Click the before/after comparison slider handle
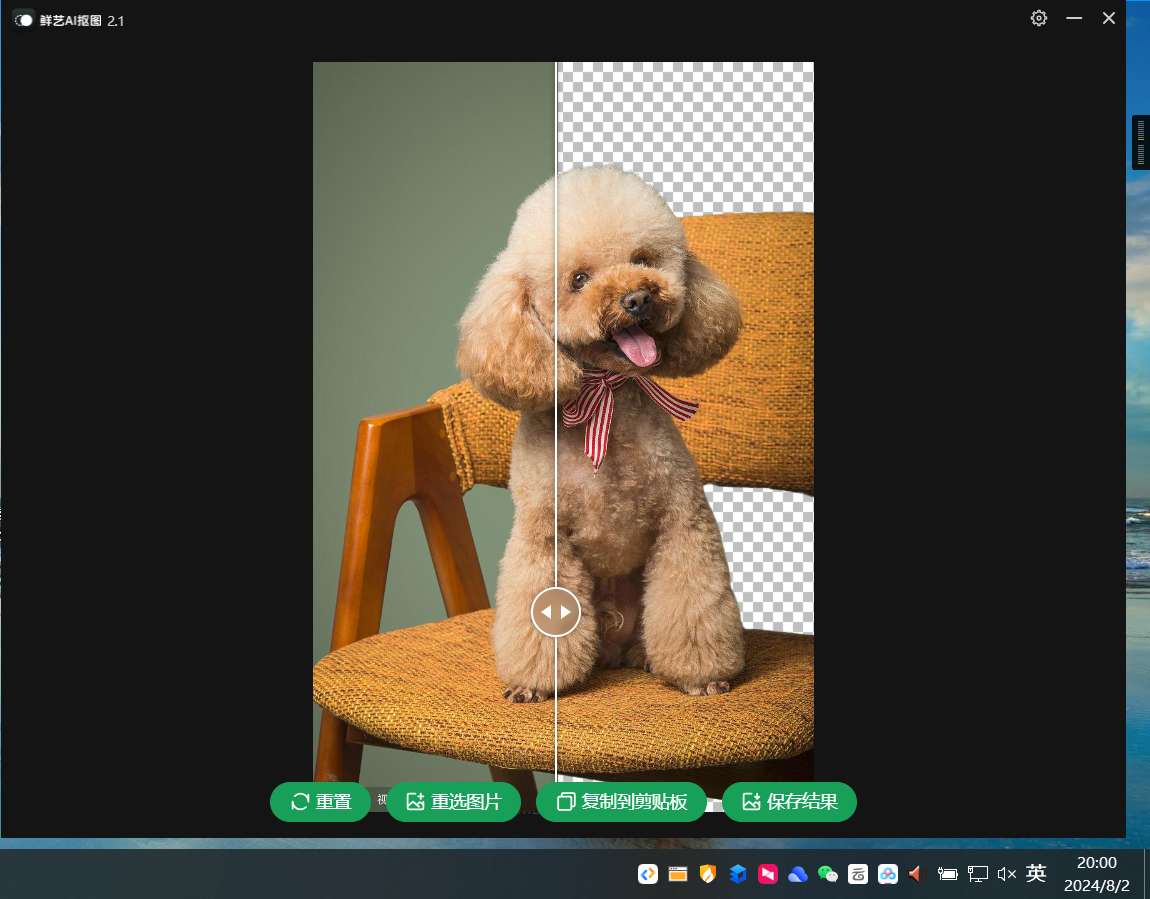 (x=556, y=612)
